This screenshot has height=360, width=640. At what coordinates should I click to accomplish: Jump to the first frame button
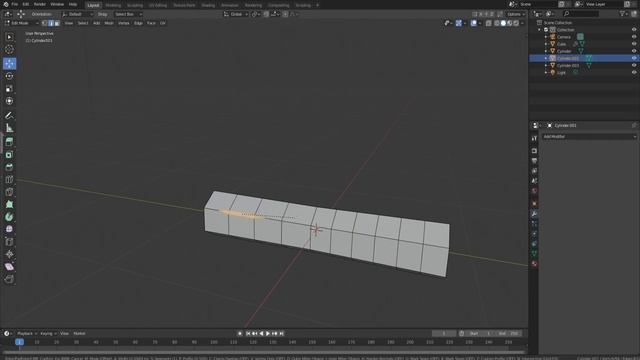coord(248,333)
